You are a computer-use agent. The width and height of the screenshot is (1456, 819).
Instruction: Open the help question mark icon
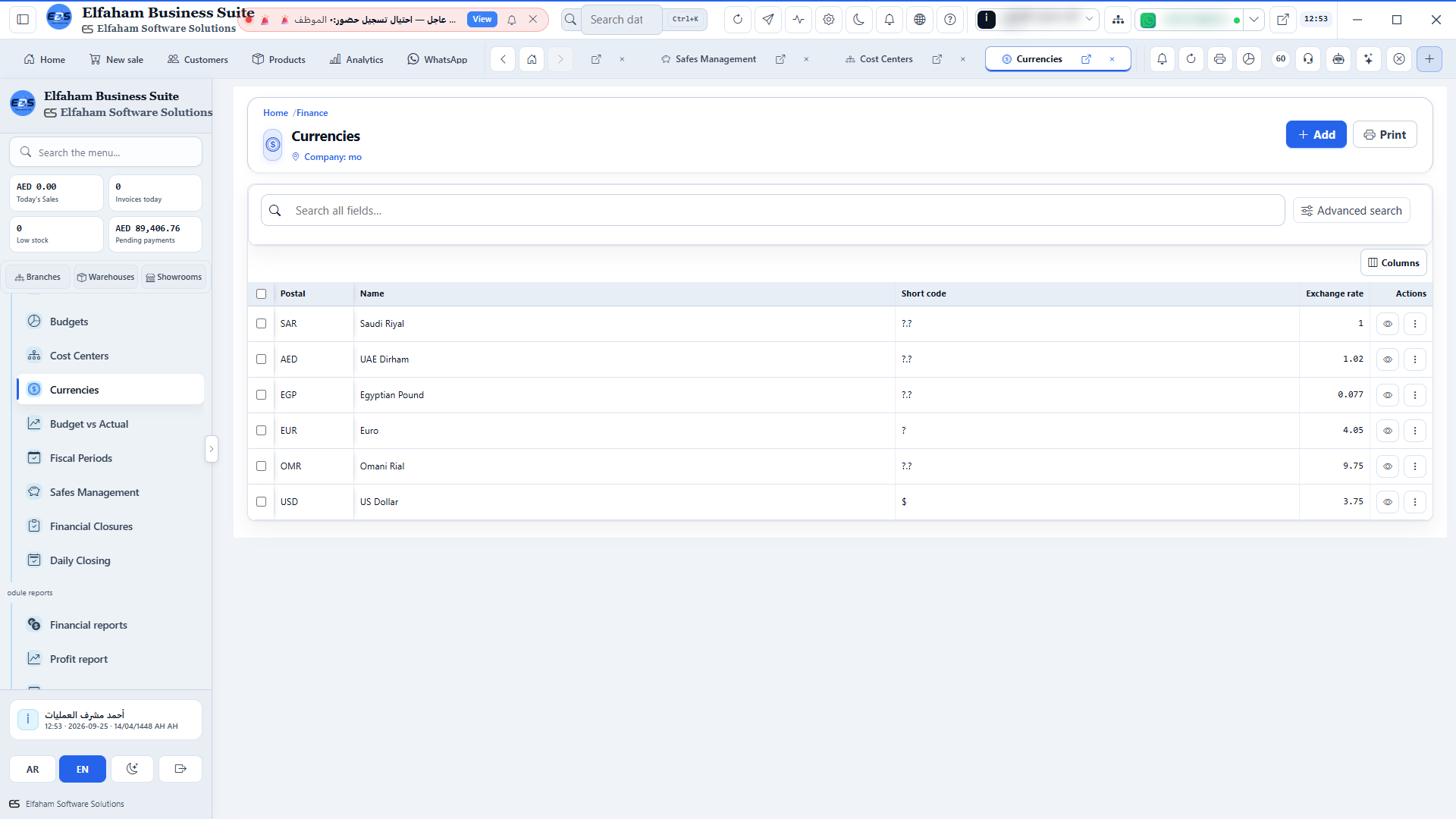[949, 20]
